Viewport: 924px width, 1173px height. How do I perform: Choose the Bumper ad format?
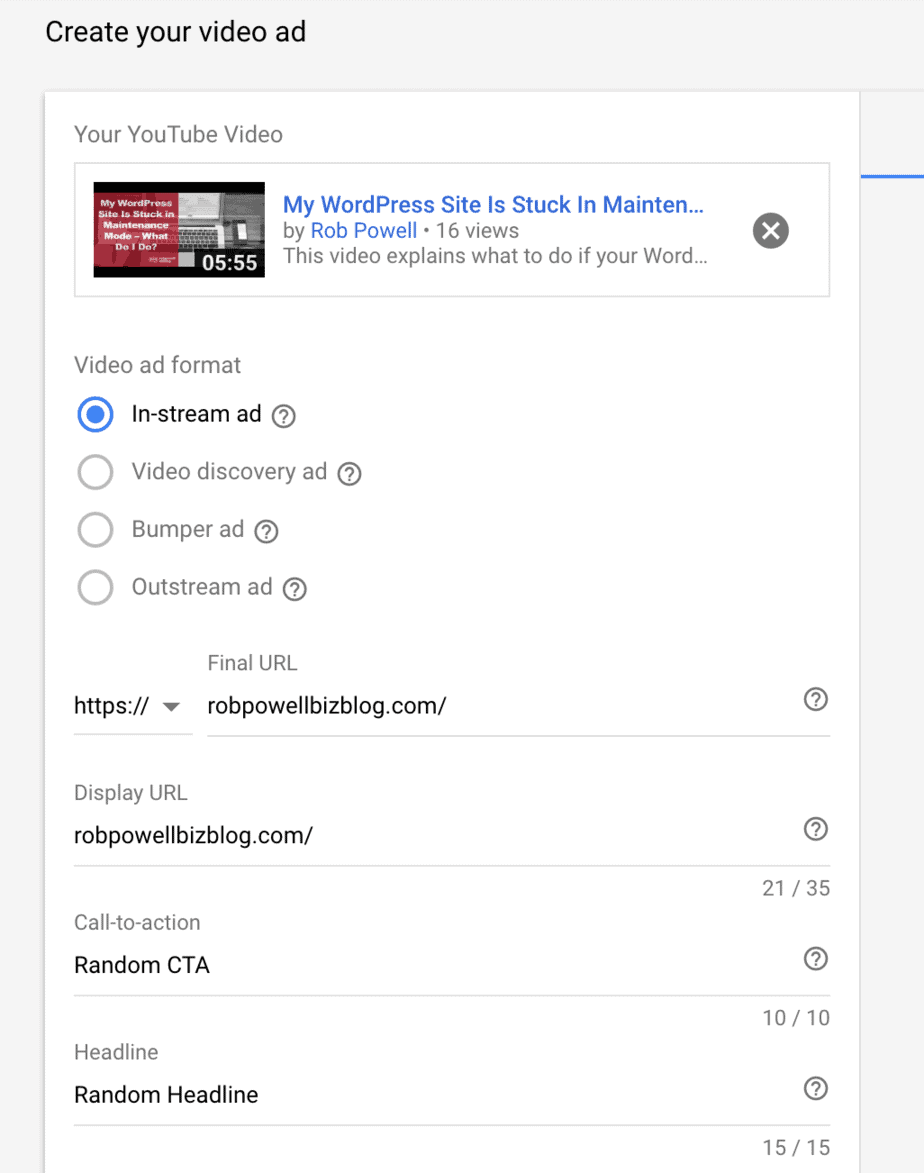pos(95,530)
